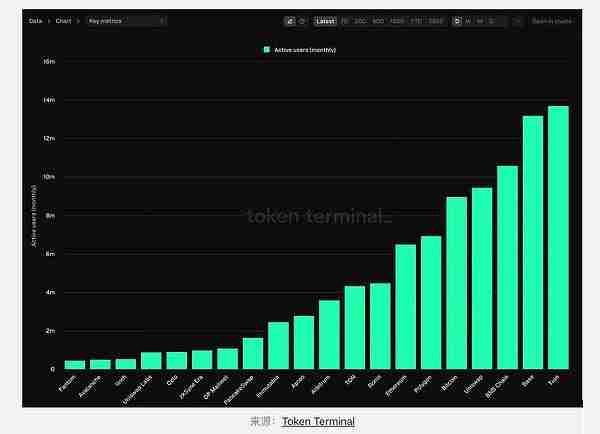The width and height of the screenshot is (600, 434).
Task: Select daily D granularity toggle
Action: (x=458, y=20)
